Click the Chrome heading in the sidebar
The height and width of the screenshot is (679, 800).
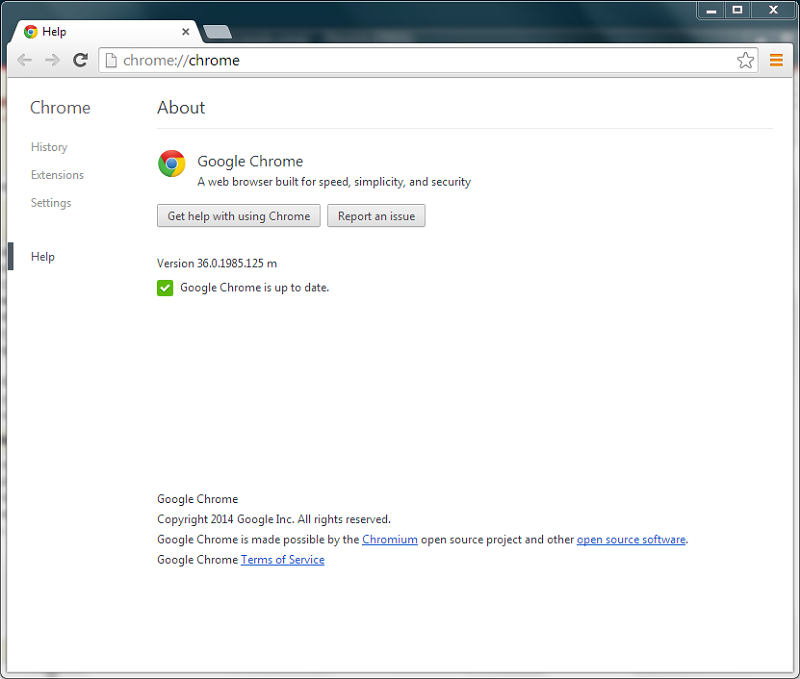point(60,108)
